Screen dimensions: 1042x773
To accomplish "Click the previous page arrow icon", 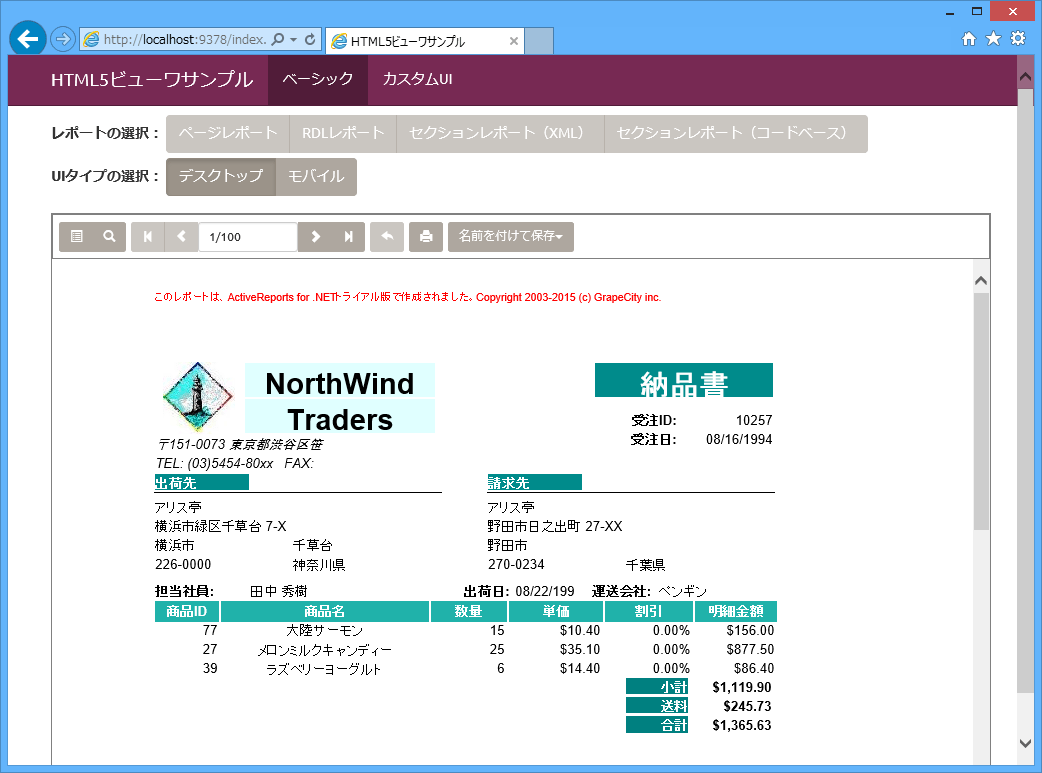I will click(181, 237).
